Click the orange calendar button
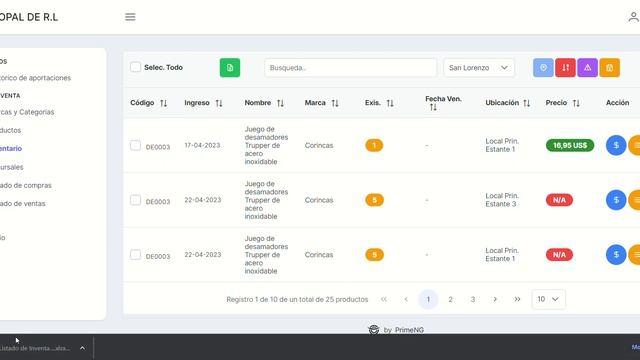The image size is (640, 360). pos(609,68)
